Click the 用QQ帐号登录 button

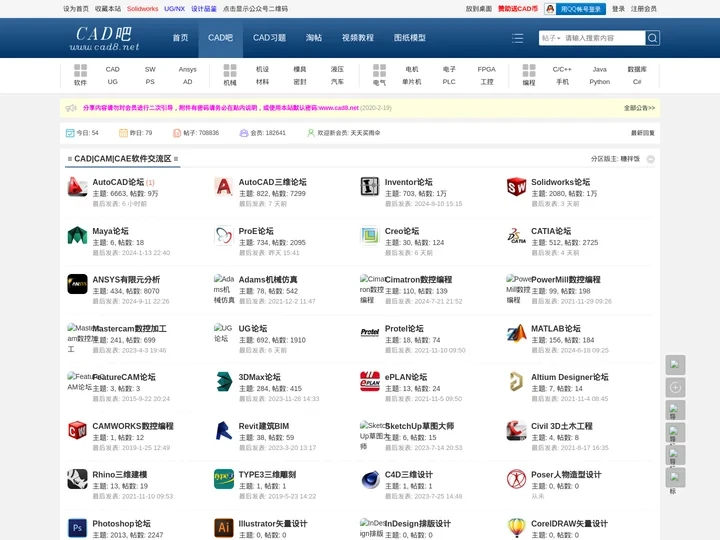575,9
